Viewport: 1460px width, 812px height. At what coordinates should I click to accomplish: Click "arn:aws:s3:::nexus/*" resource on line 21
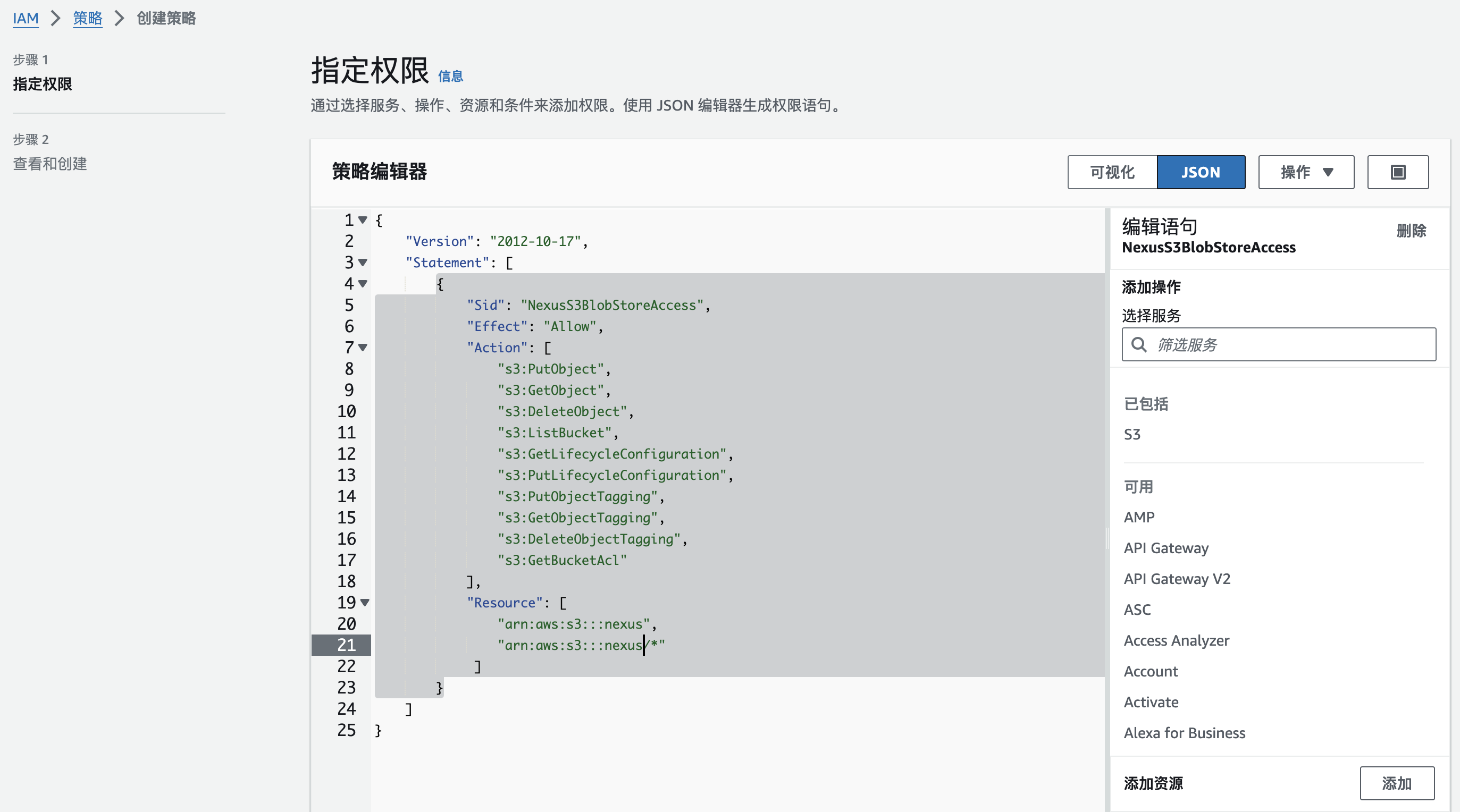pyautogui.click(x=581, y=645)
